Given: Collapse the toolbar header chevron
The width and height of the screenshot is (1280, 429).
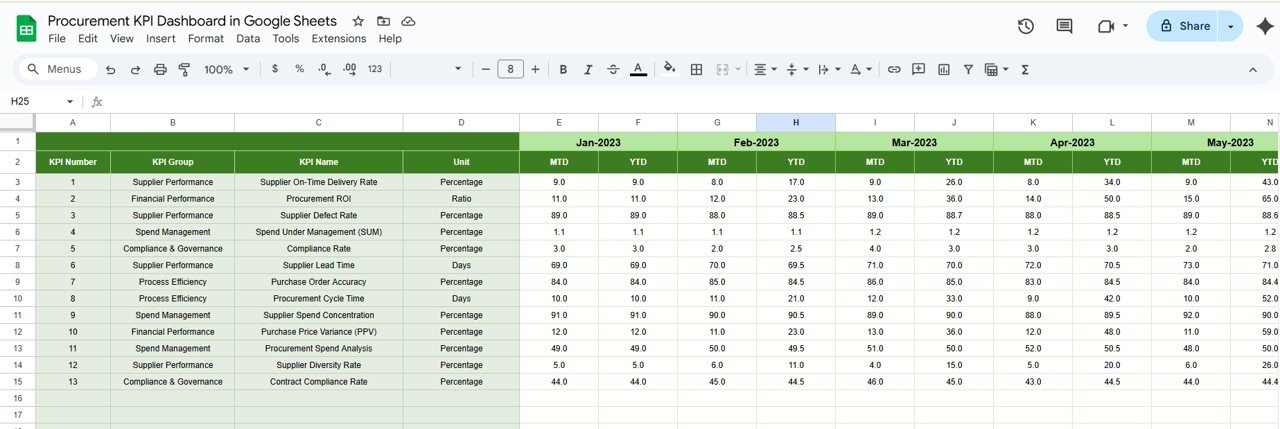Looking at the screenshot, I should (1253, 69).
